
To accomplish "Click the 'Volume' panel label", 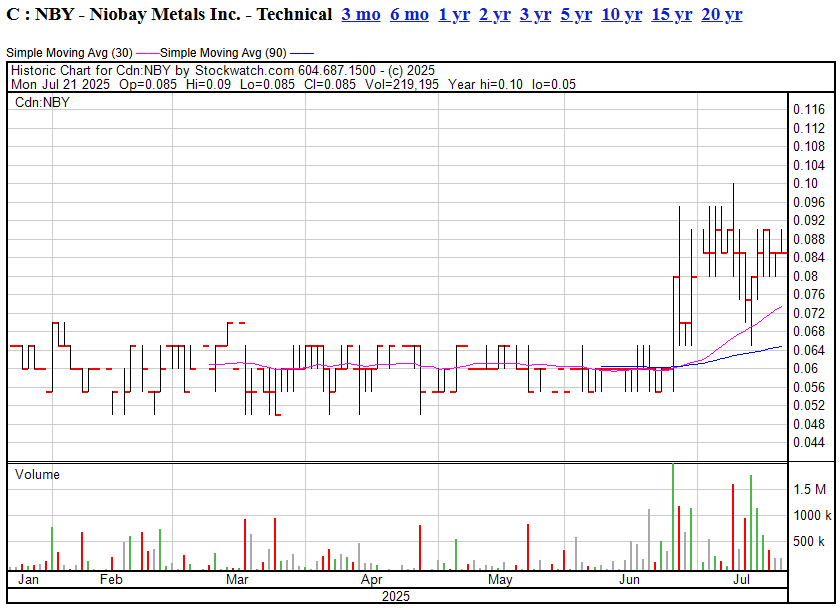I will [38, 475].
